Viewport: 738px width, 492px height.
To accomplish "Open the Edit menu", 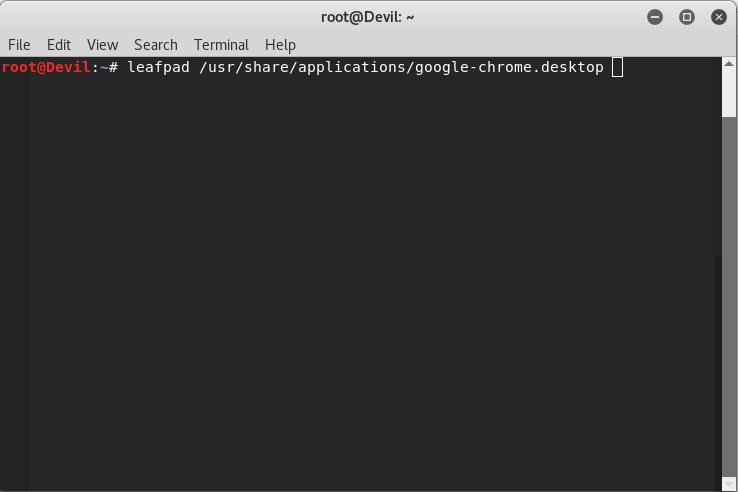I will (x=59, y=45).
